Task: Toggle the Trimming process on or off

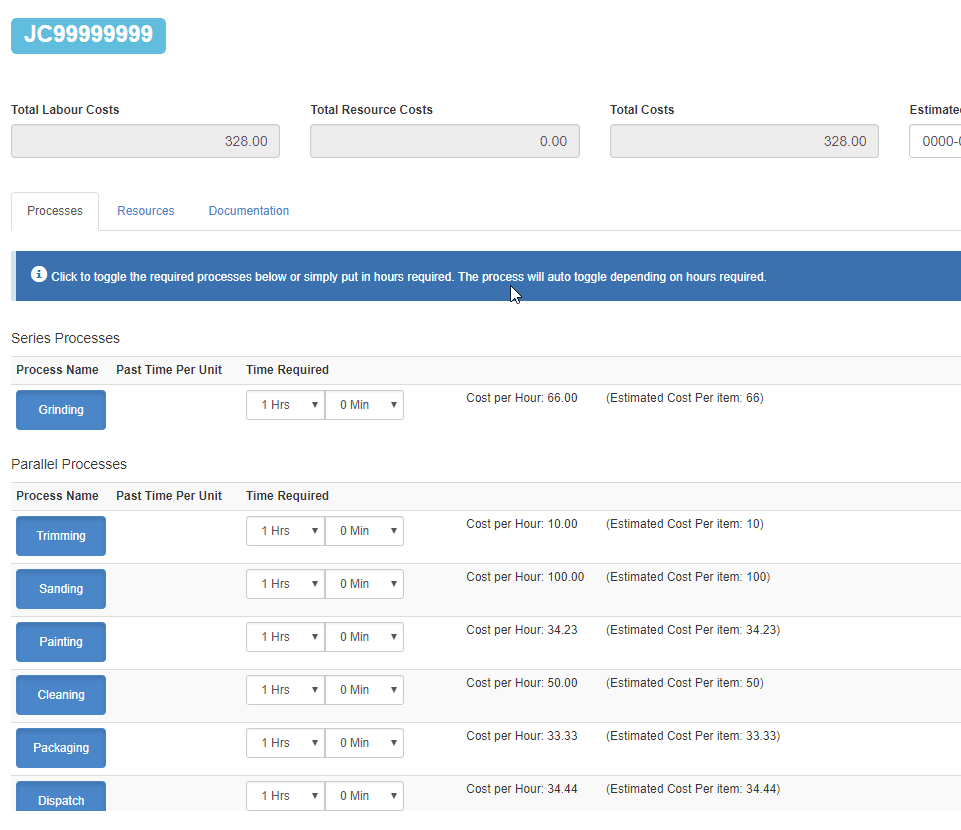Action: click(x=61, y=536)
